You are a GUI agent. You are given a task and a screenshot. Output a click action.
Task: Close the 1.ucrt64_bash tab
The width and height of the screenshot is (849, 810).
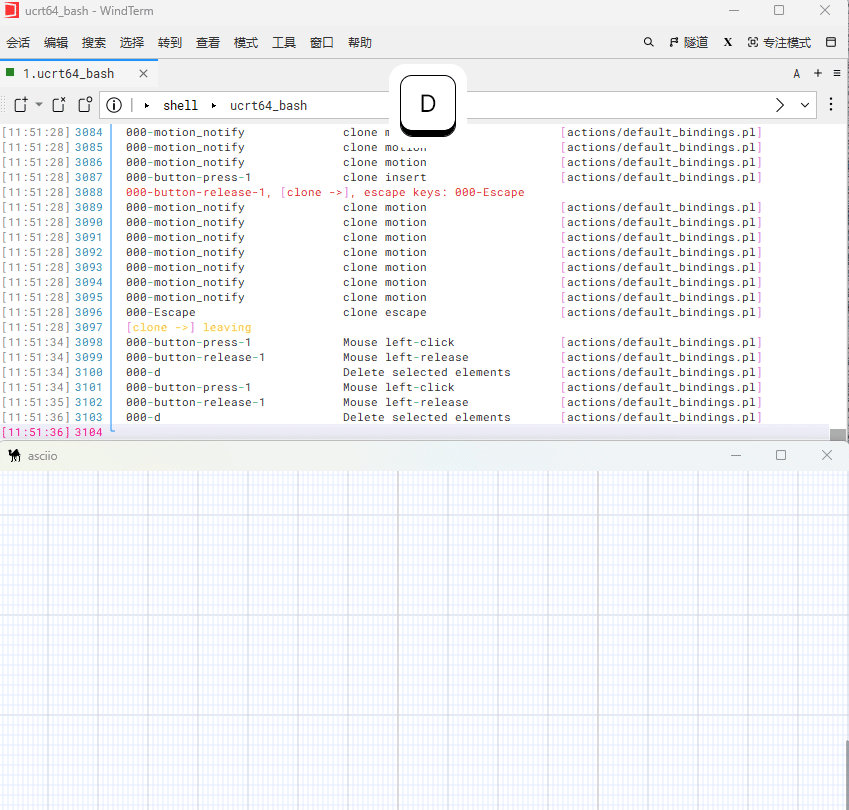(x=144, y=73)
